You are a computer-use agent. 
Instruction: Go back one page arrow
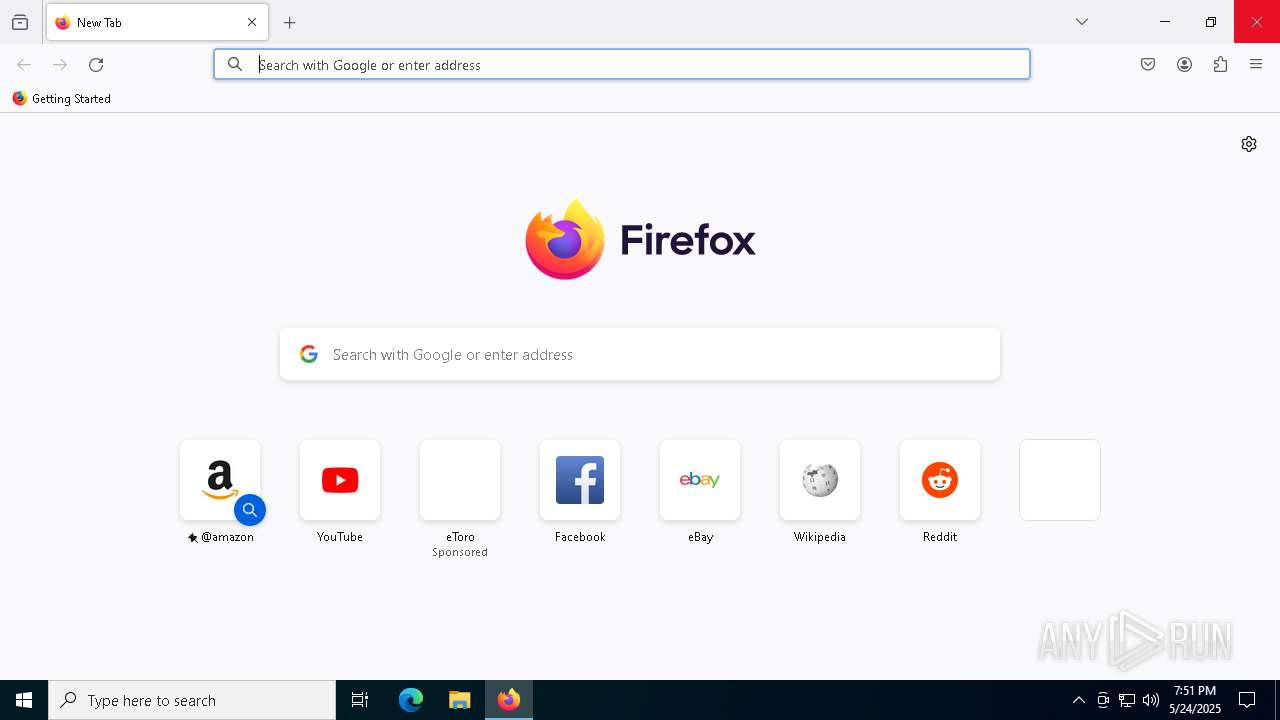click(24, 65)
